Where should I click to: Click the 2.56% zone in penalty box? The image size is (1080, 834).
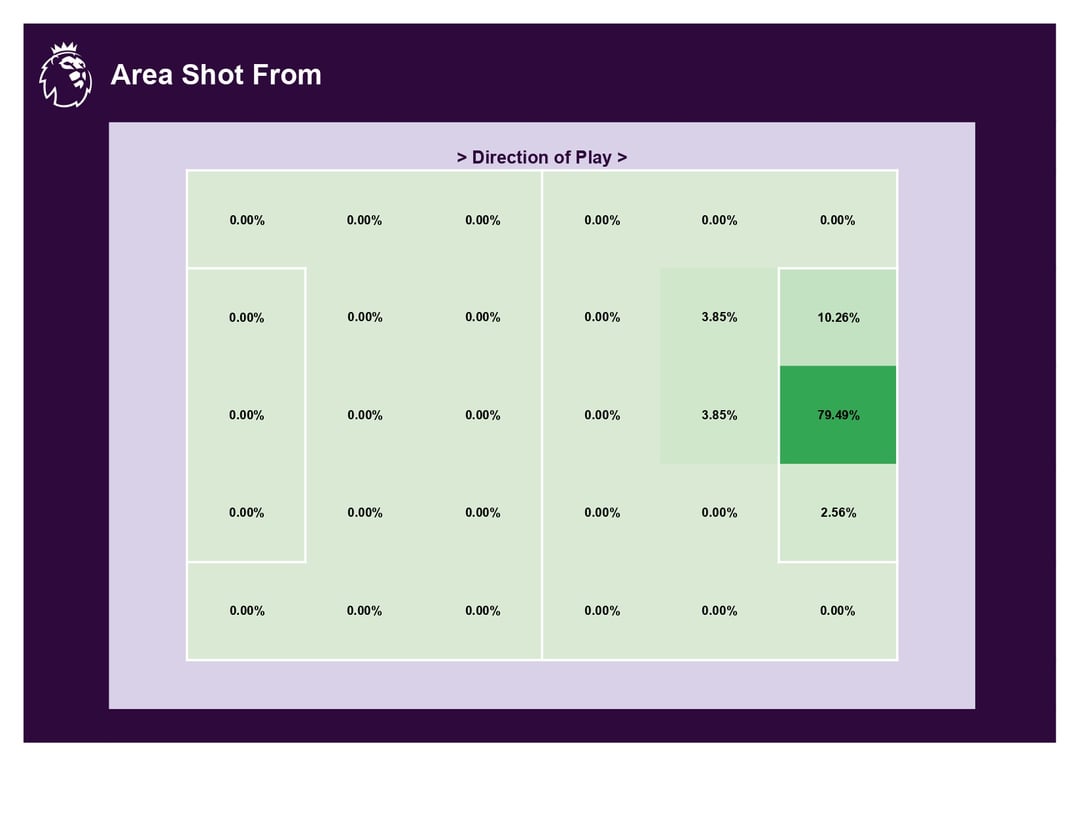pos(838,512)
